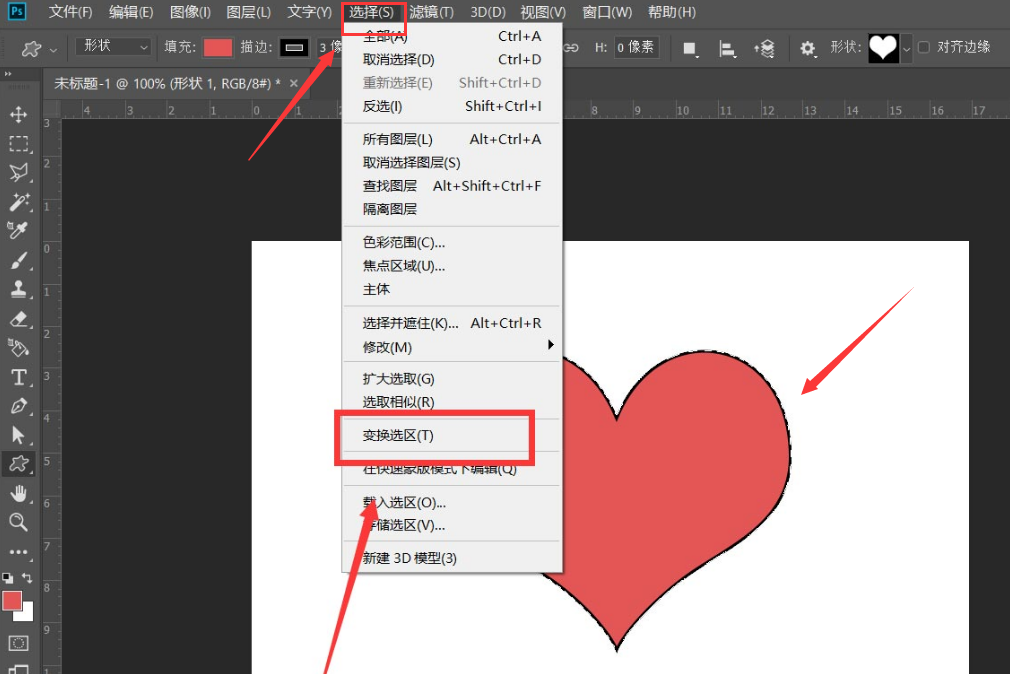Open the 文字(Y) menu
Image resolution: width=1010 pixels, height=674 pixels.
point(309,12)
